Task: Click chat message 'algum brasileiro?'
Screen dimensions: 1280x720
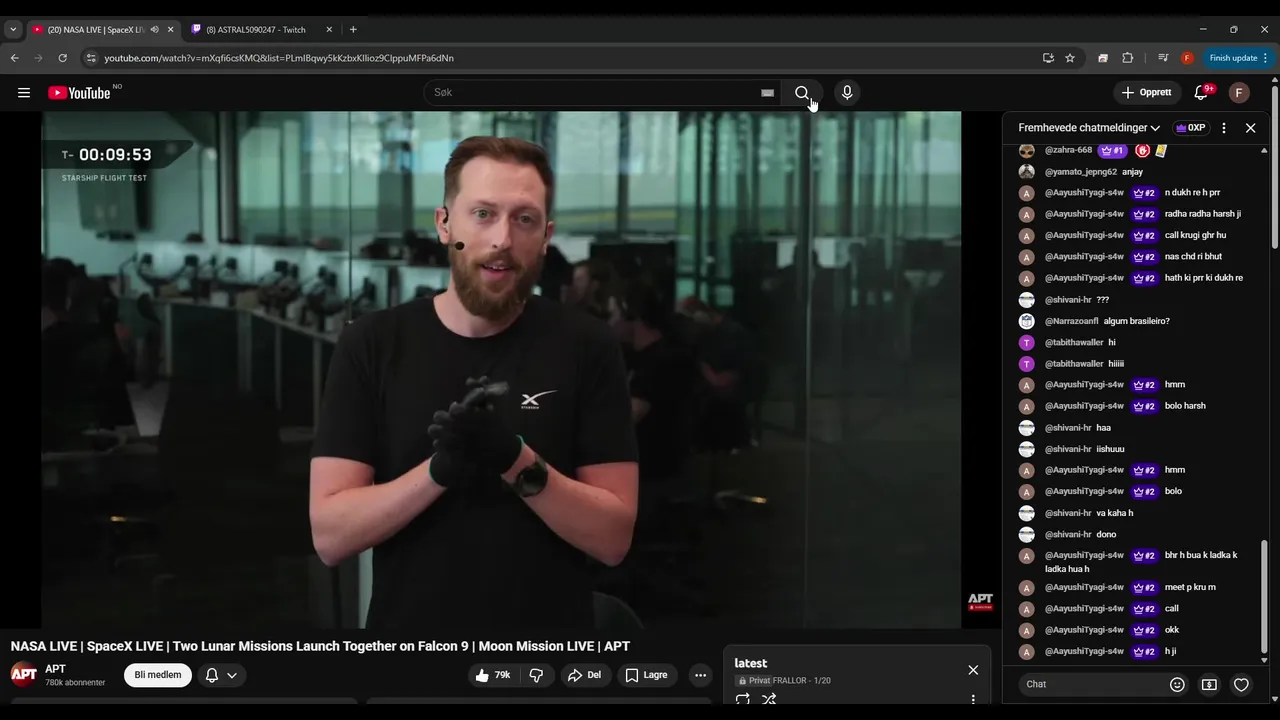Action: coord(1136,321)
